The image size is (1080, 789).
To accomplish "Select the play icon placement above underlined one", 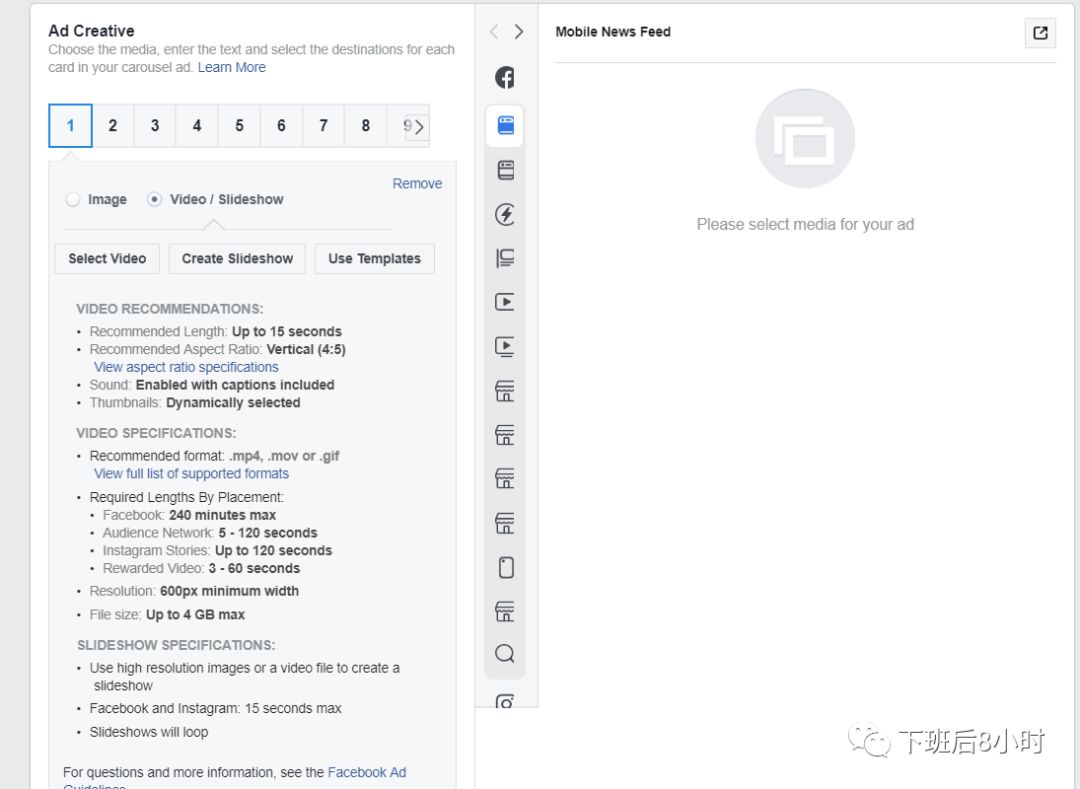I will 505,302.
